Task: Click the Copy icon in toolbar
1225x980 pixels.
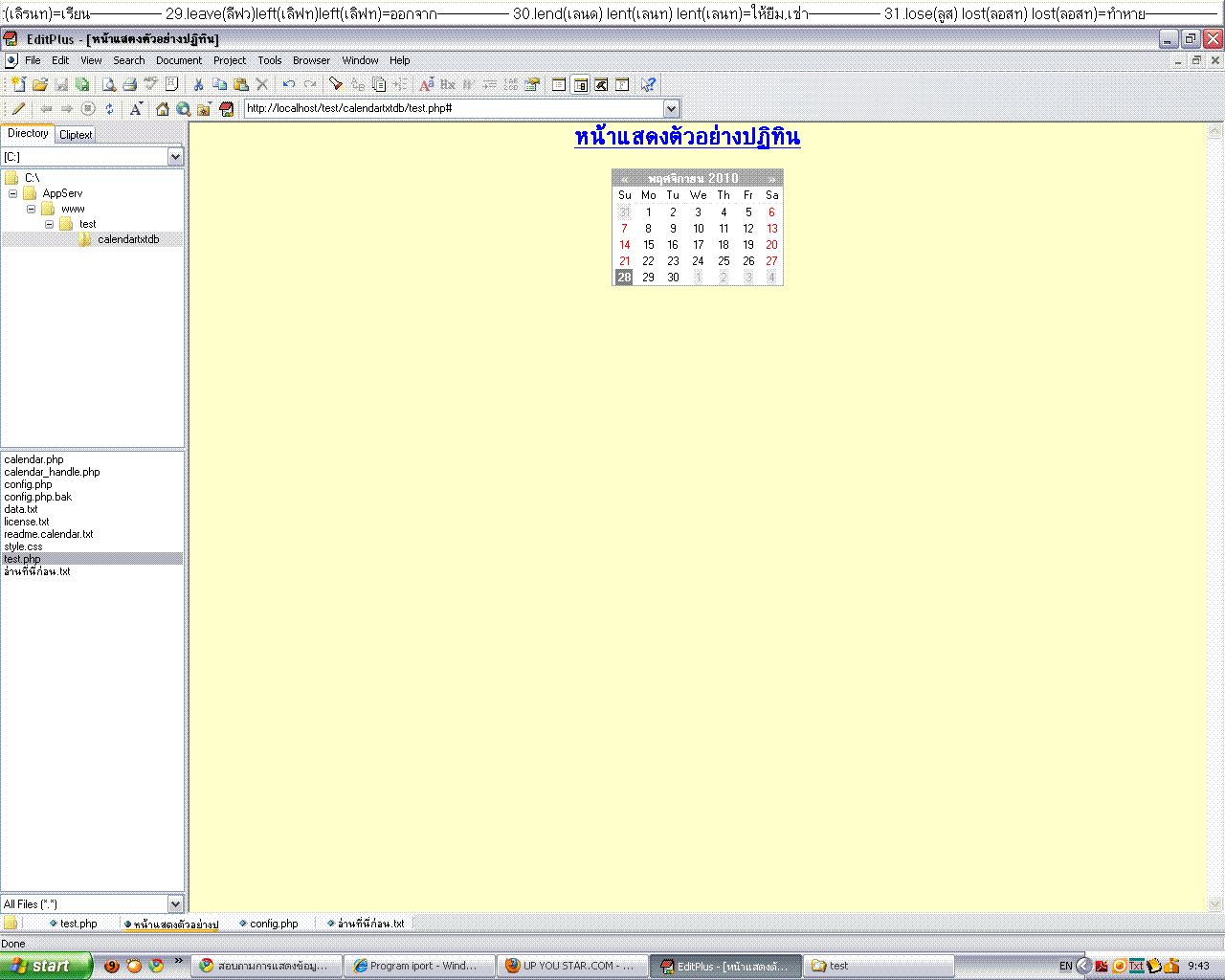Action: point(219,84)
